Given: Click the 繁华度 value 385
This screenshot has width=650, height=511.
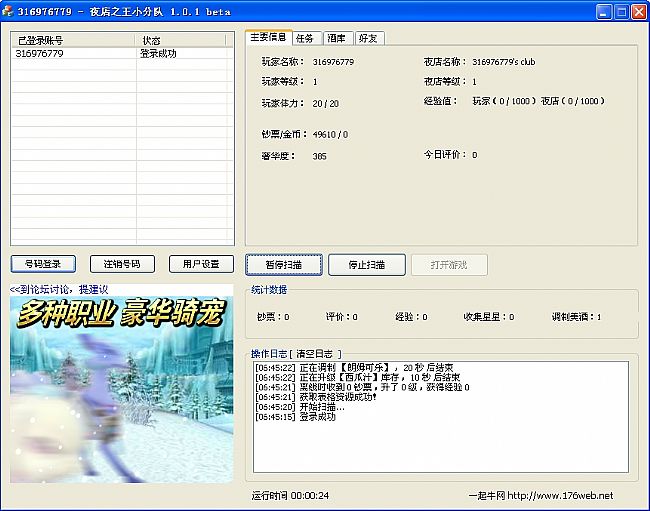Looking at the screenshot, I should (x=319, y=156).
